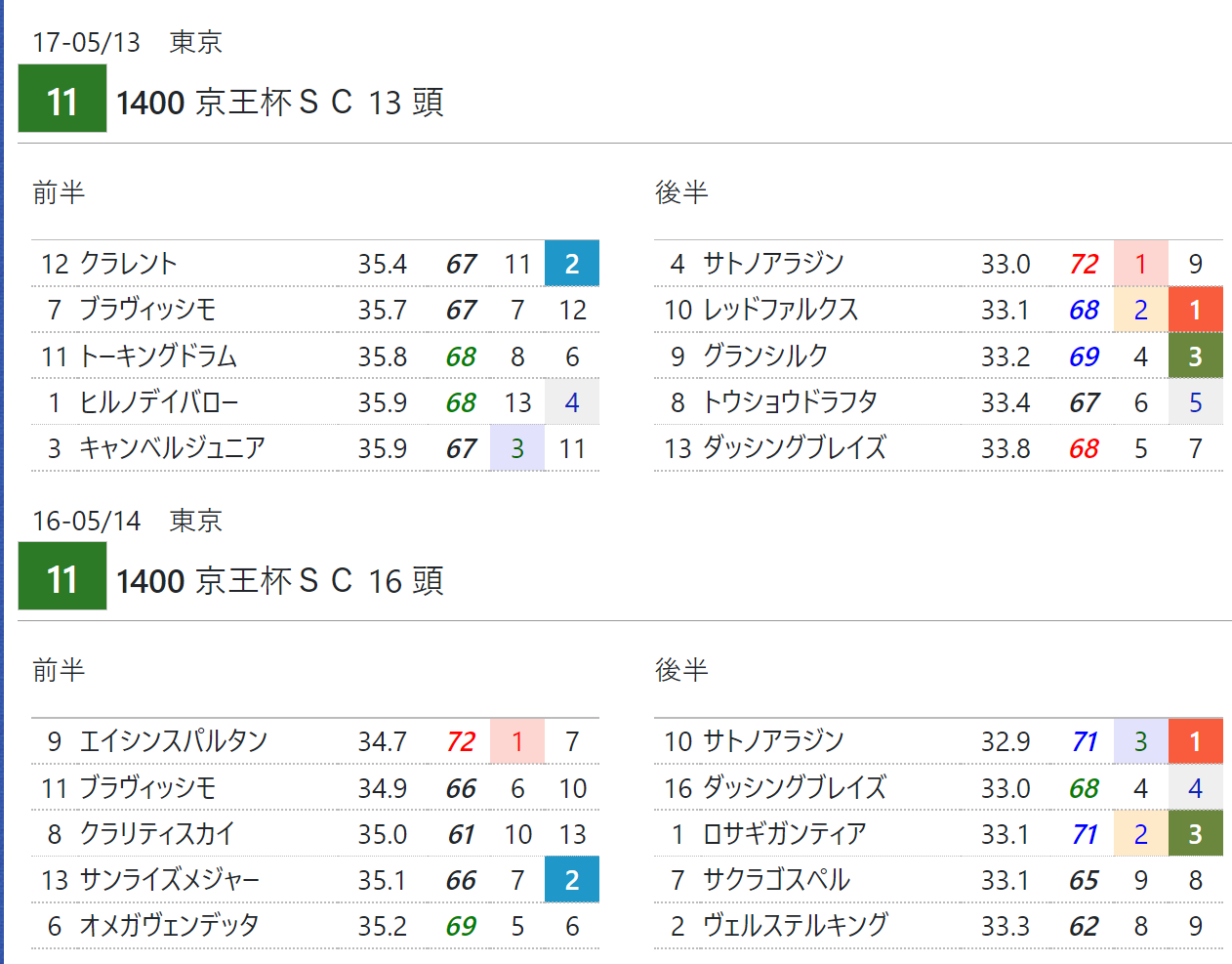Select horse name ヒルノデイバロー
Image resolution: width=1232 pixels, height=964 pixels.
pos(159,402)
